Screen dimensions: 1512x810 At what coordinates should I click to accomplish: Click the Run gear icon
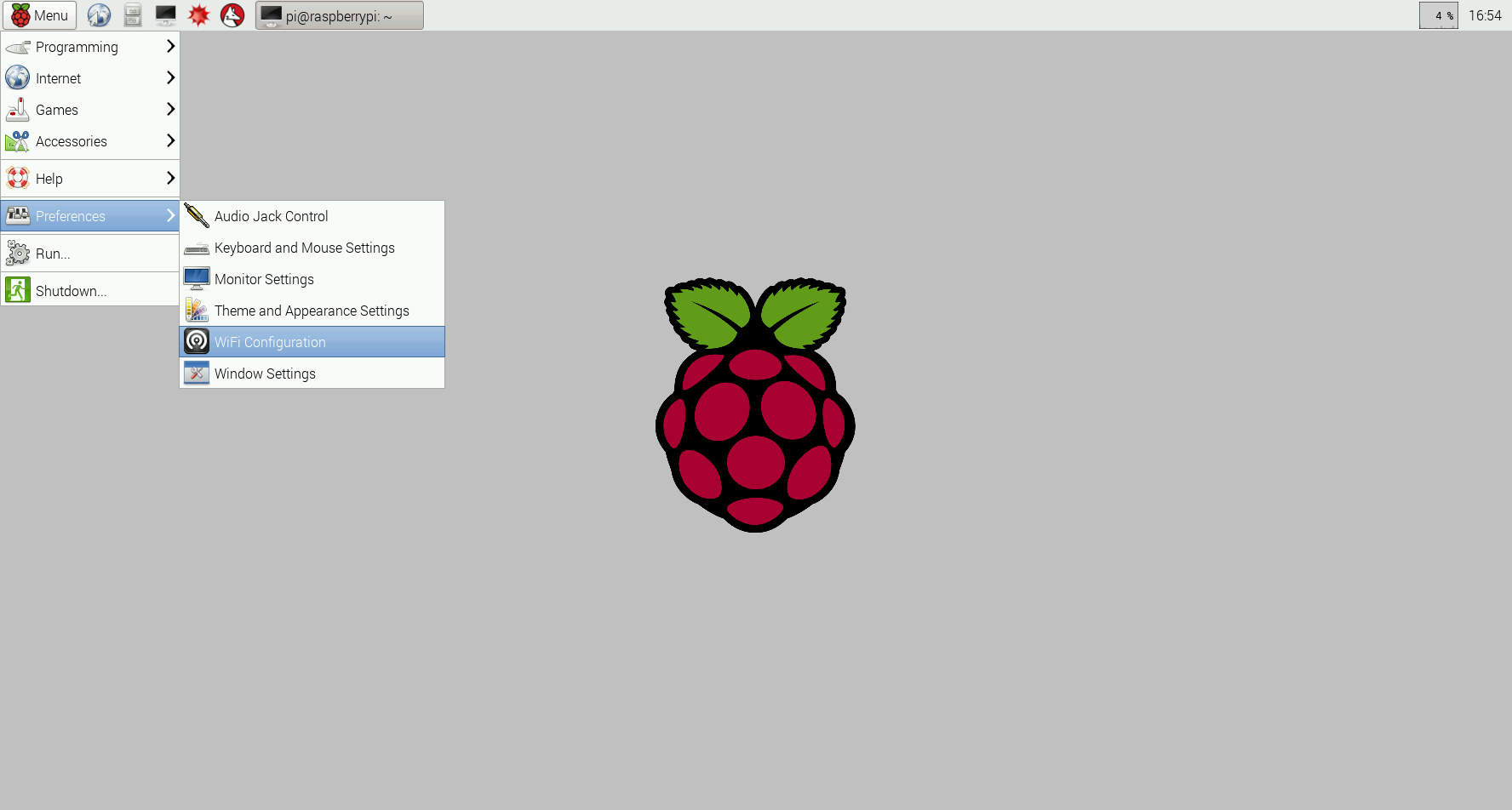[18, 254]
